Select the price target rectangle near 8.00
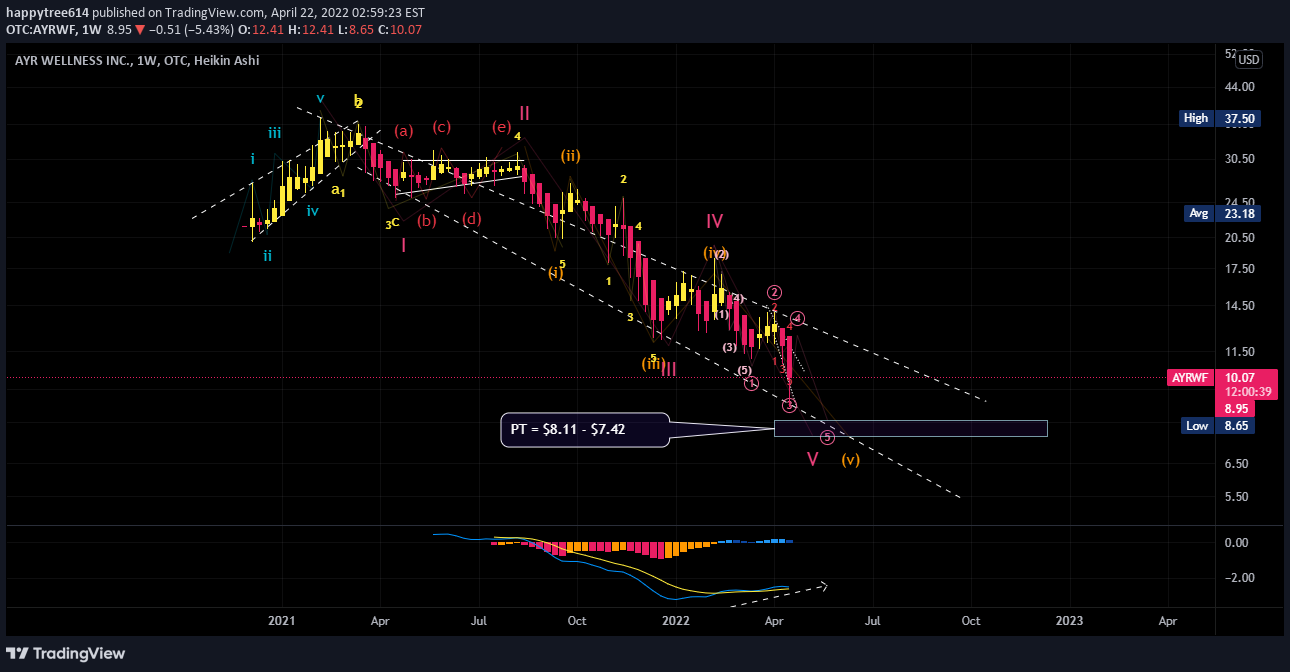1290x672 pixels. (x=910, y=429)
